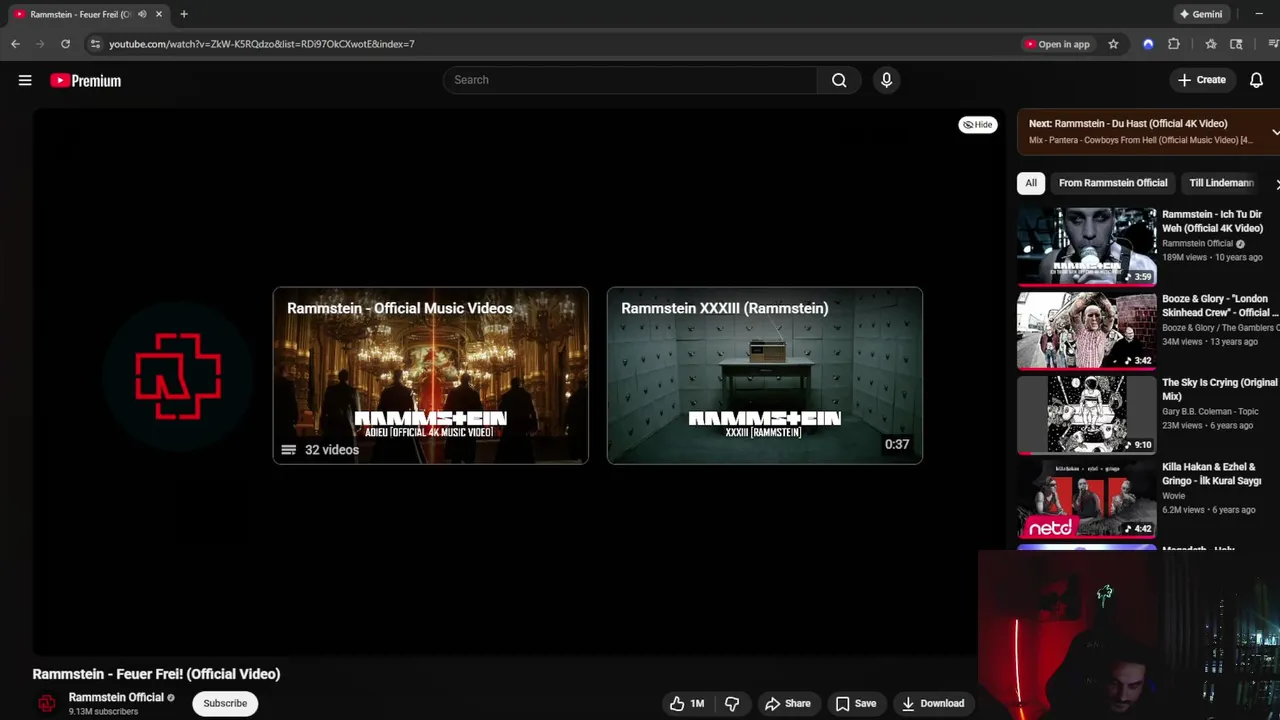Subscribe to Rammstein Official

(x=225, y=703)
